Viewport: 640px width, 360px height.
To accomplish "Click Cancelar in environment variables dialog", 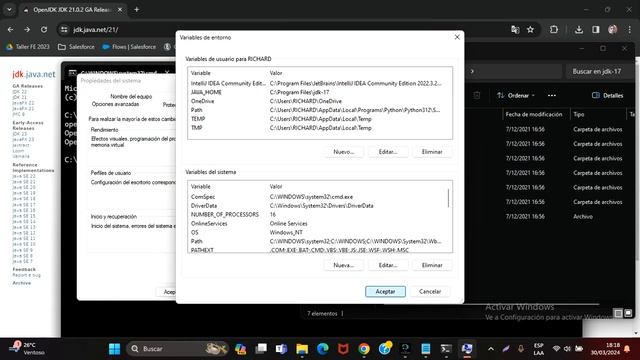I will point(430,291).
